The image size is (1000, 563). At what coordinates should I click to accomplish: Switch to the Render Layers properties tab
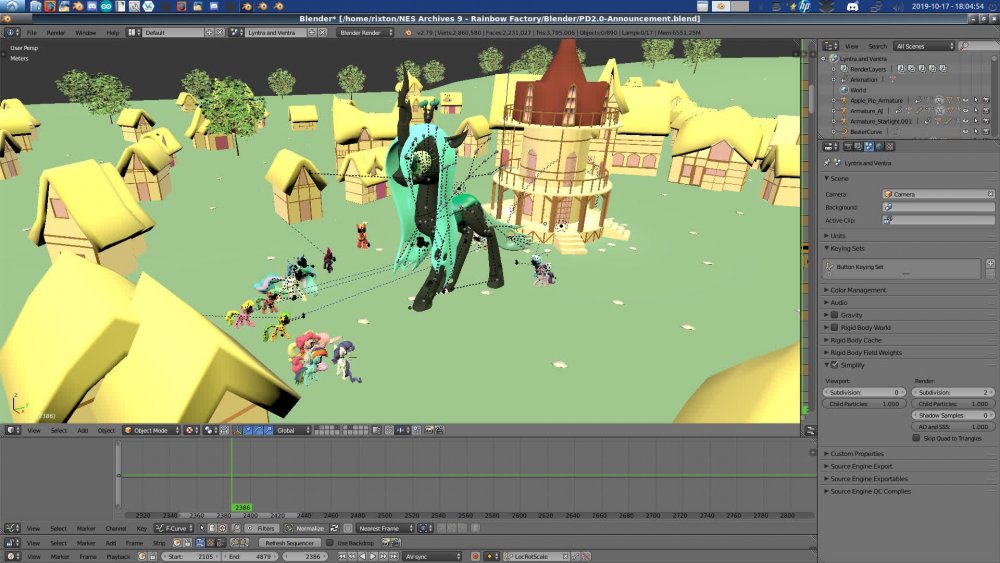(858, 147)
